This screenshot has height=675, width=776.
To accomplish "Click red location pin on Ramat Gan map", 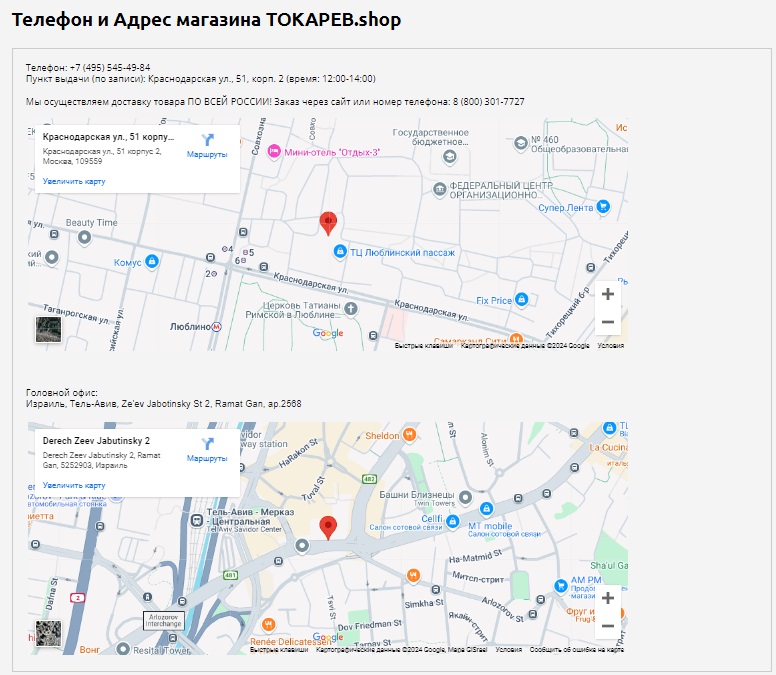I will tap(328, 528).
